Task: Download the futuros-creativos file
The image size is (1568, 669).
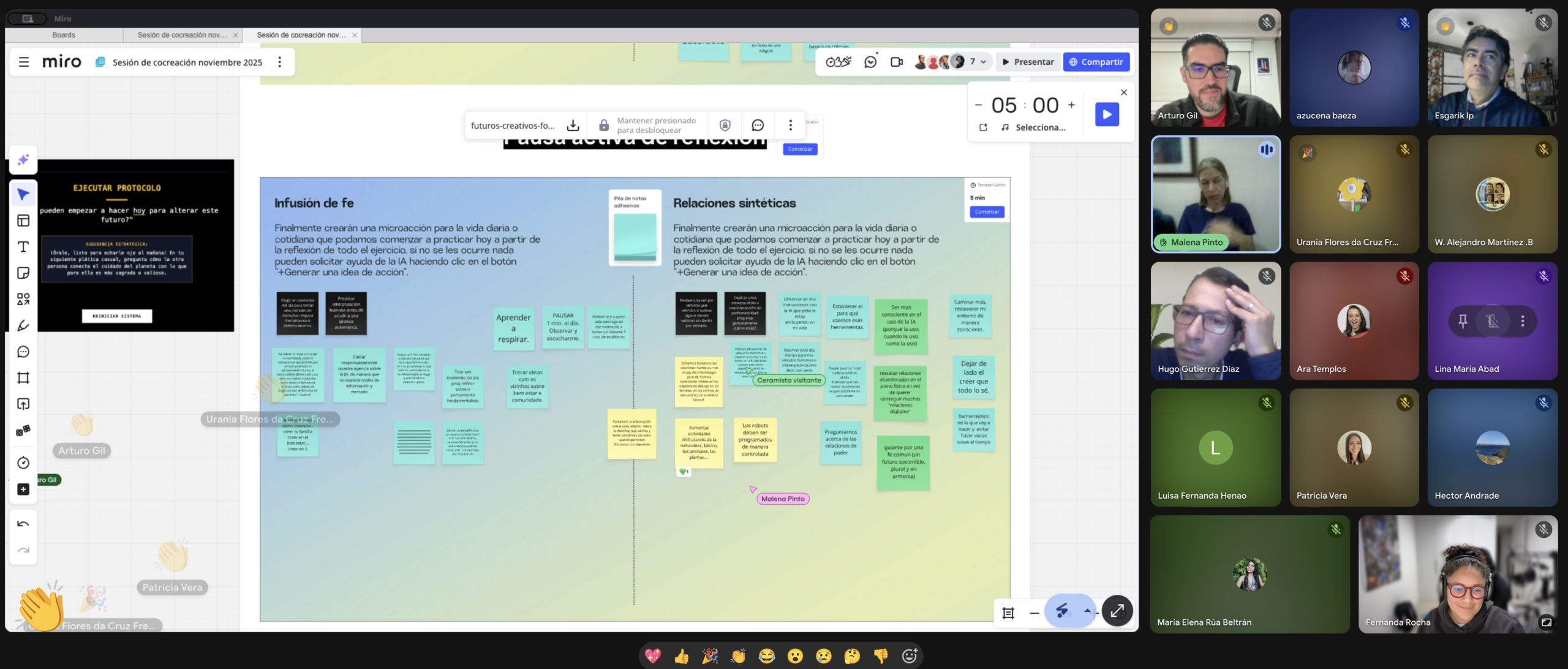Action: coord(573,126)
